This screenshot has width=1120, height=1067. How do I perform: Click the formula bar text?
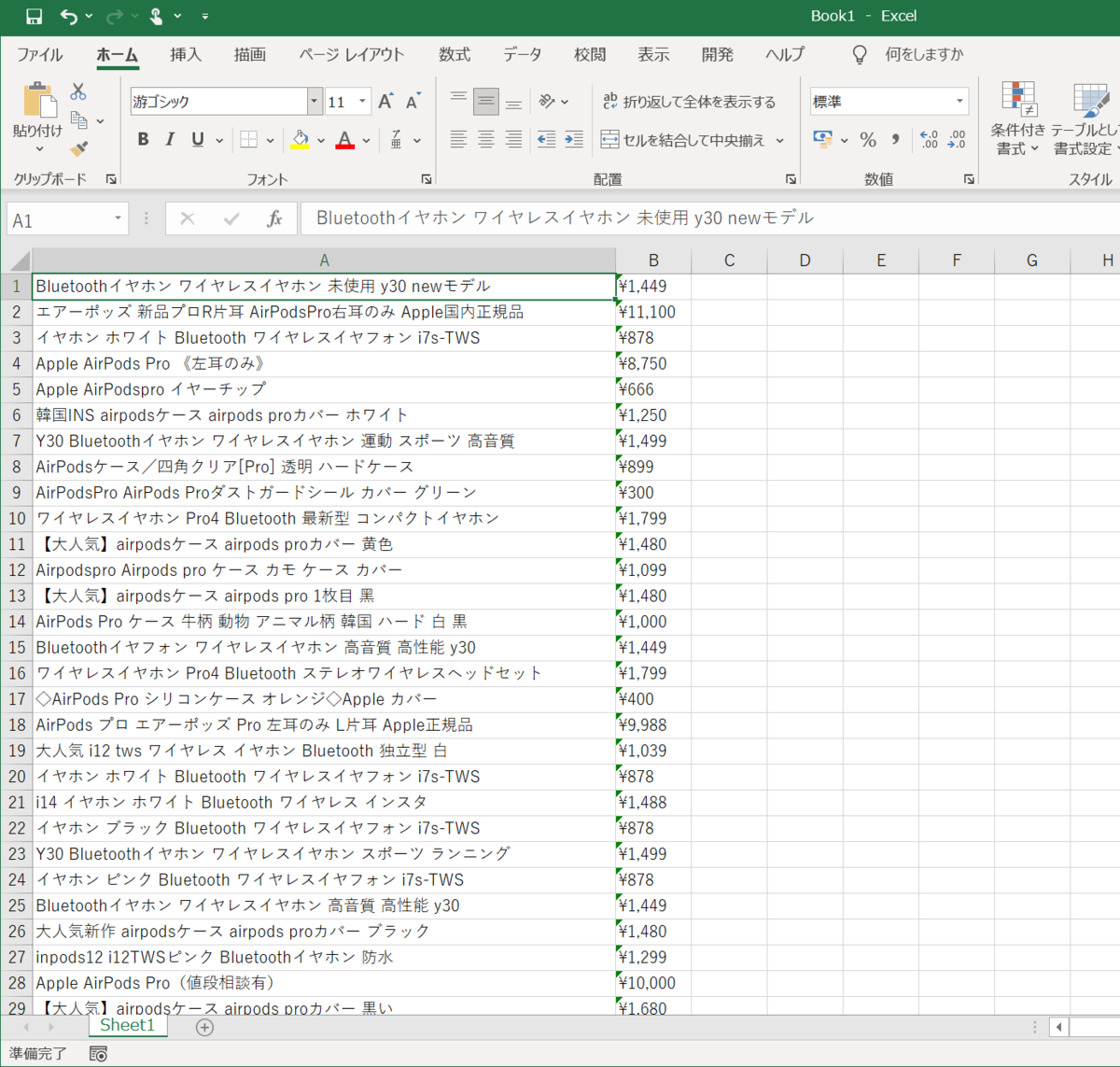pos(565,218)
